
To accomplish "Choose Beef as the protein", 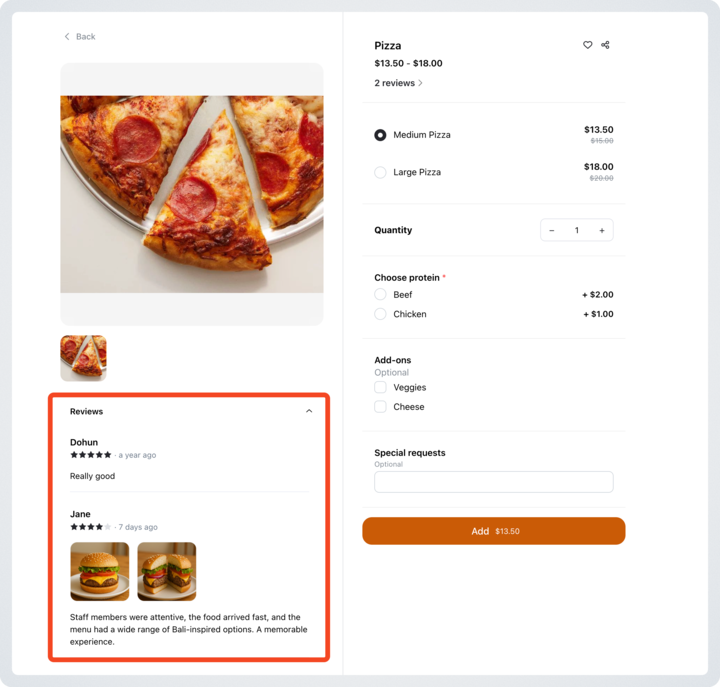I will (380, 294).
